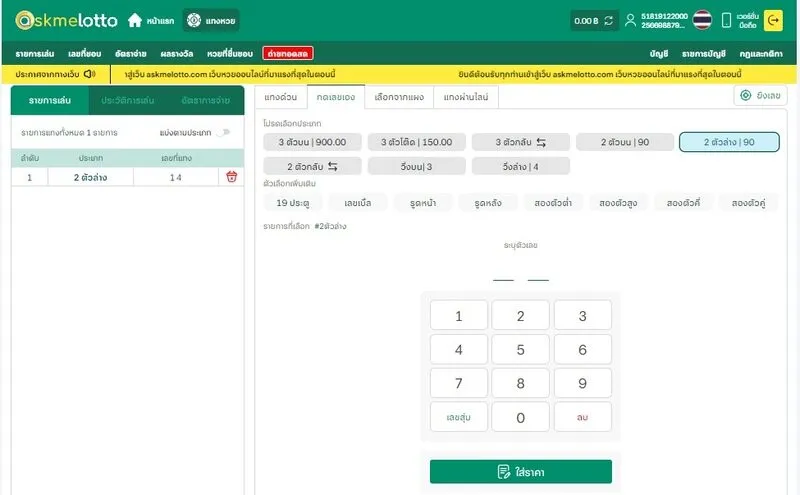Screen dimensions: 800x495
Task: Click the announcement speaker icon
Action: coord(89,74)
